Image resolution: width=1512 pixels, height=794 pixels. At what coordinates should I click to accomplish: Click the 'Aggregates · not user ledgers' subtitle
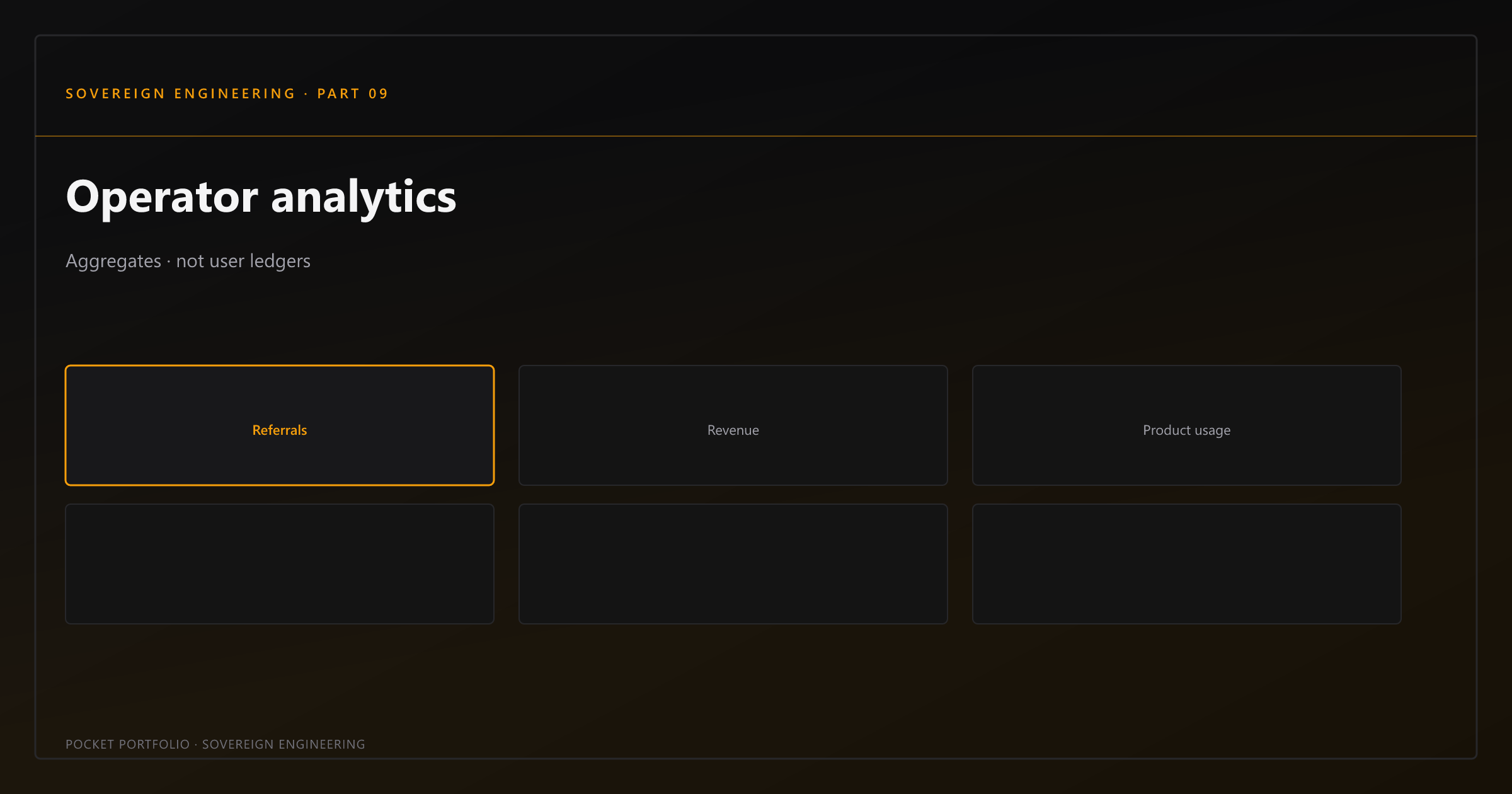click(188, 261)
